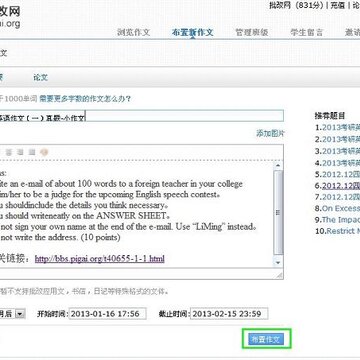
Task: Open the 管理班级 tab
Action: [252, 32]
